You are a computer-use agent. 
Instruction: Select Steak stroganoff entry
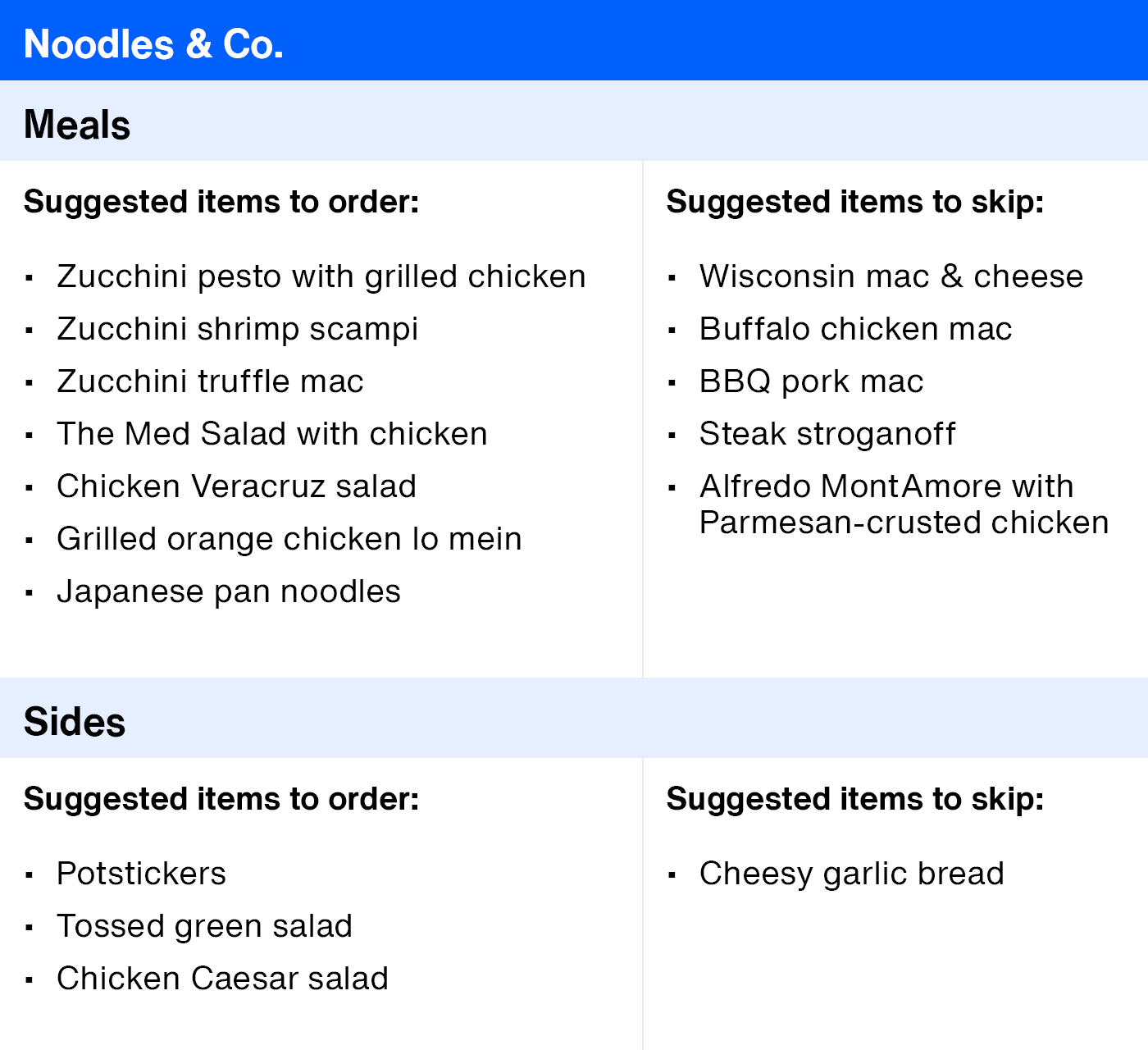click(827, 435)
